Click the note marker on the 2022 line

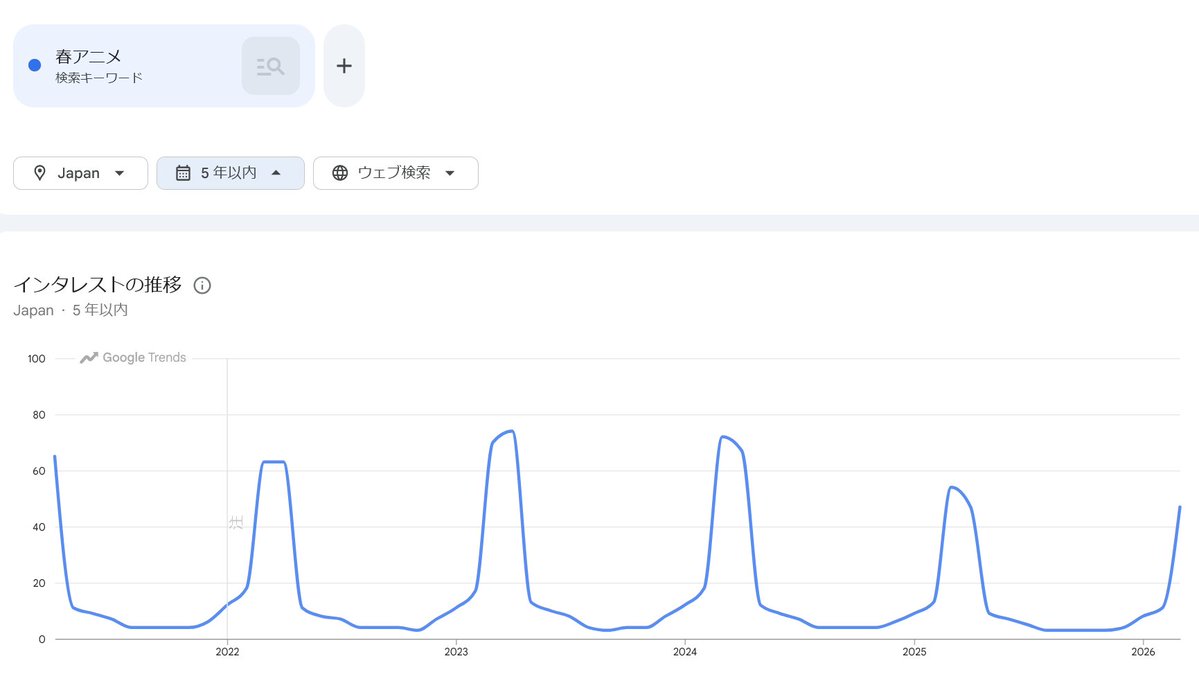(x=235, y=522)
